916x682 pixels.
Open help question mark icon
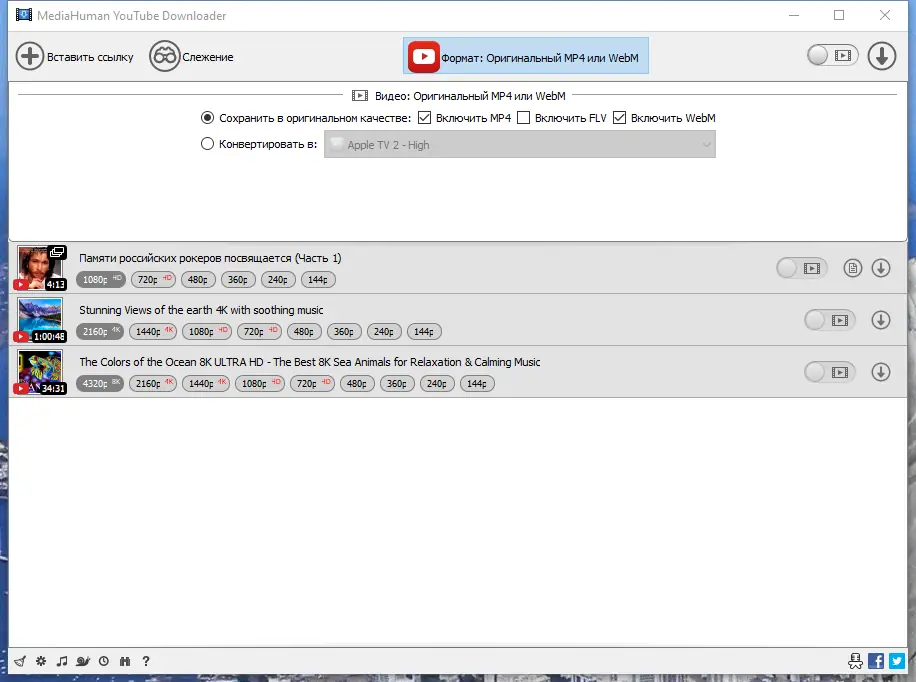tap(145, 661)
